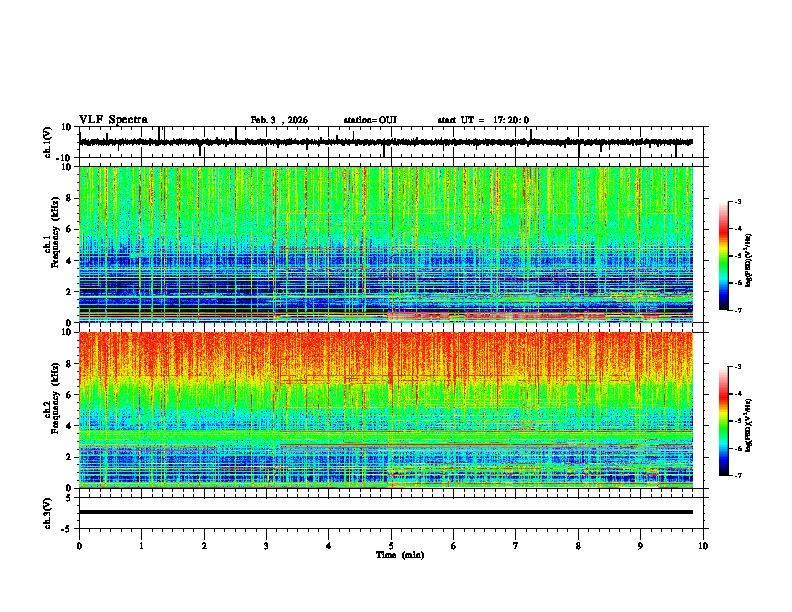Click the 6 kHz tick of ch.2 spectrogram
Viewport: 792px width, 612px height.
(70, 395)
